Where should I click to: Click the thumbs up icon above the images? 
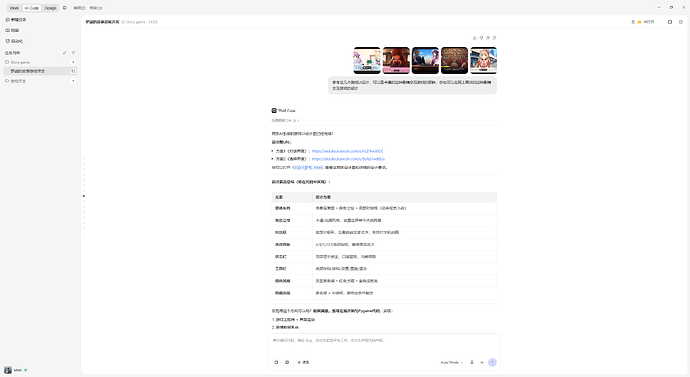[x=475, y=38]
